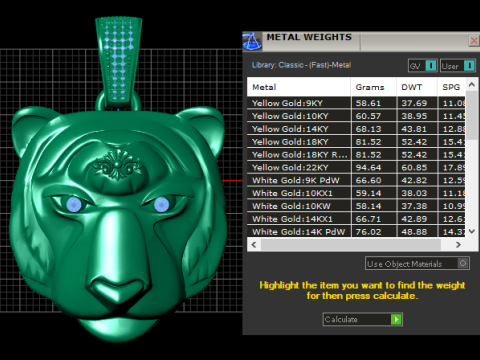
Task: Select the Yellow Gold:18KY row
Action: click(356, 142)
